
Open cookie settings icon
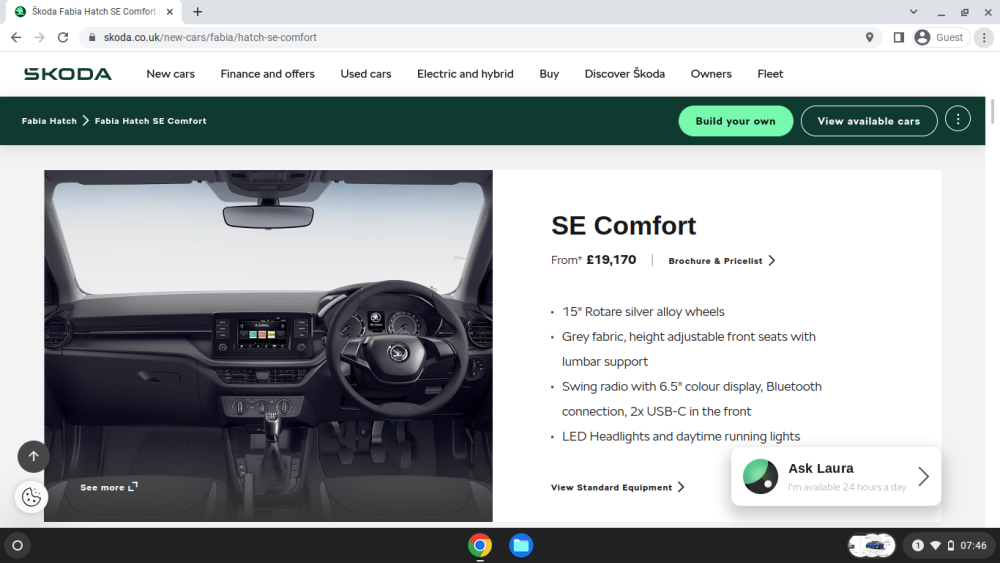tap(31, 497)
